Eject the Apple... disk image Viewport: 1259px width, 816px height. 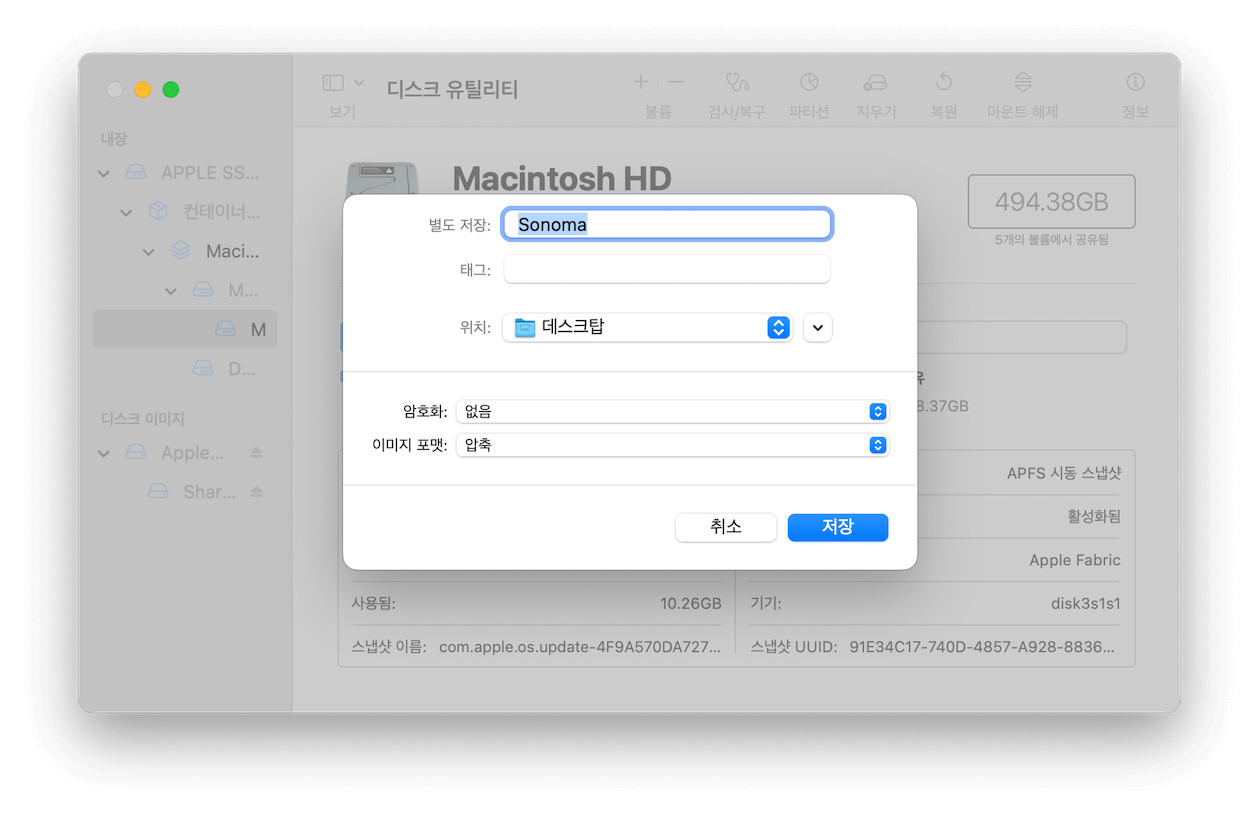point(256,453)
